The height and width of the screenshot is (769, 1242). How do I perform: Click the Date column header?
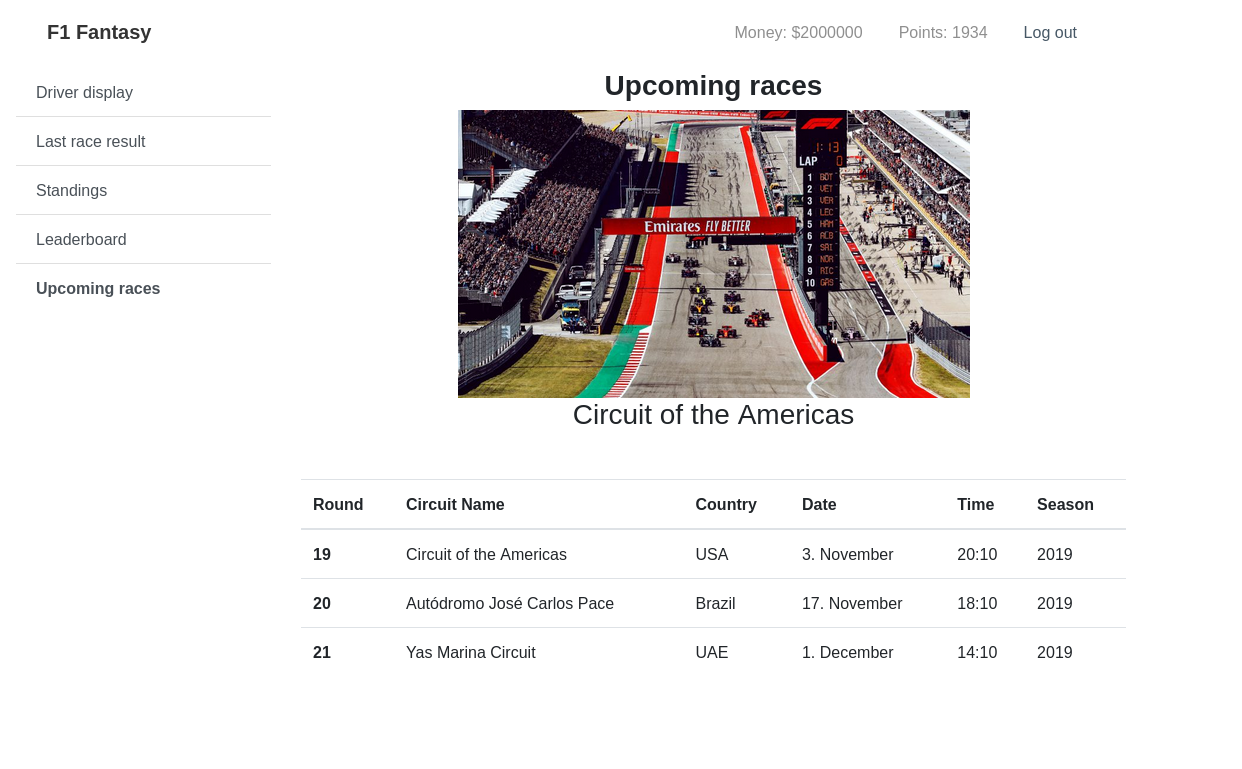tap(819, 504)
